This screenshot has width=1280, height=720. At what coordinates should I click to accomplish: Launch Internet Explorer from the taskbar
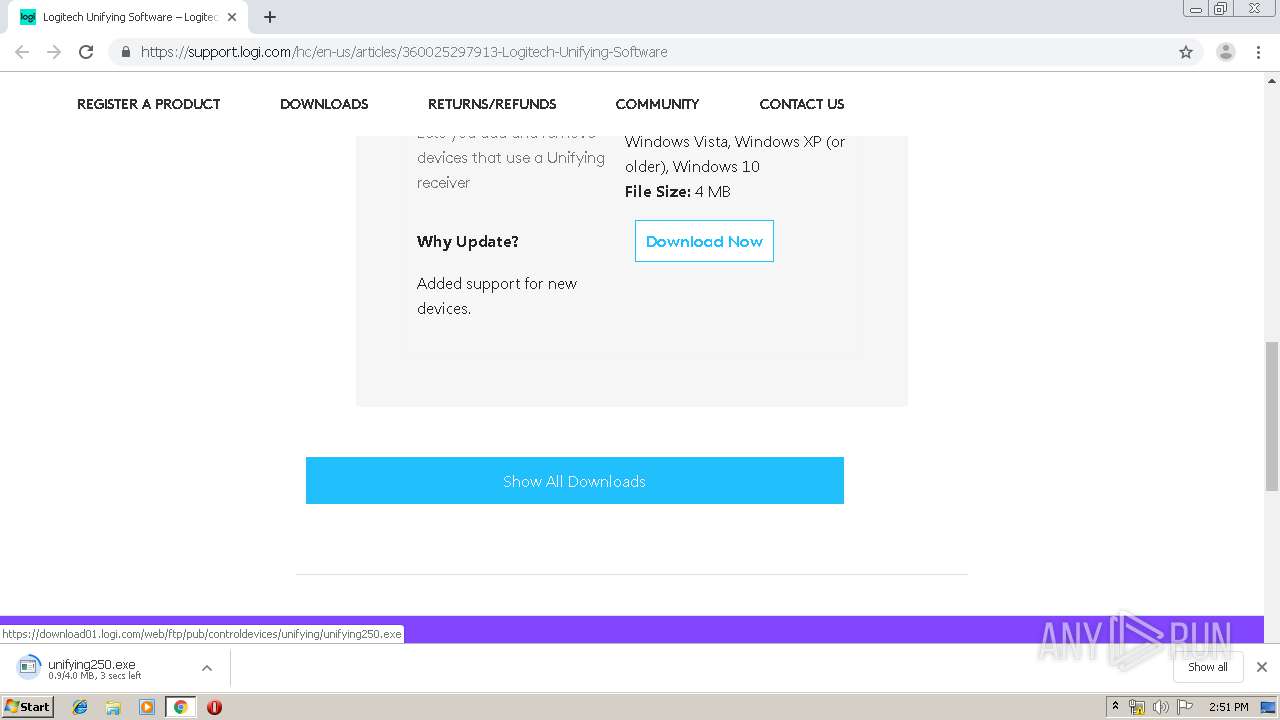(80, 707)
